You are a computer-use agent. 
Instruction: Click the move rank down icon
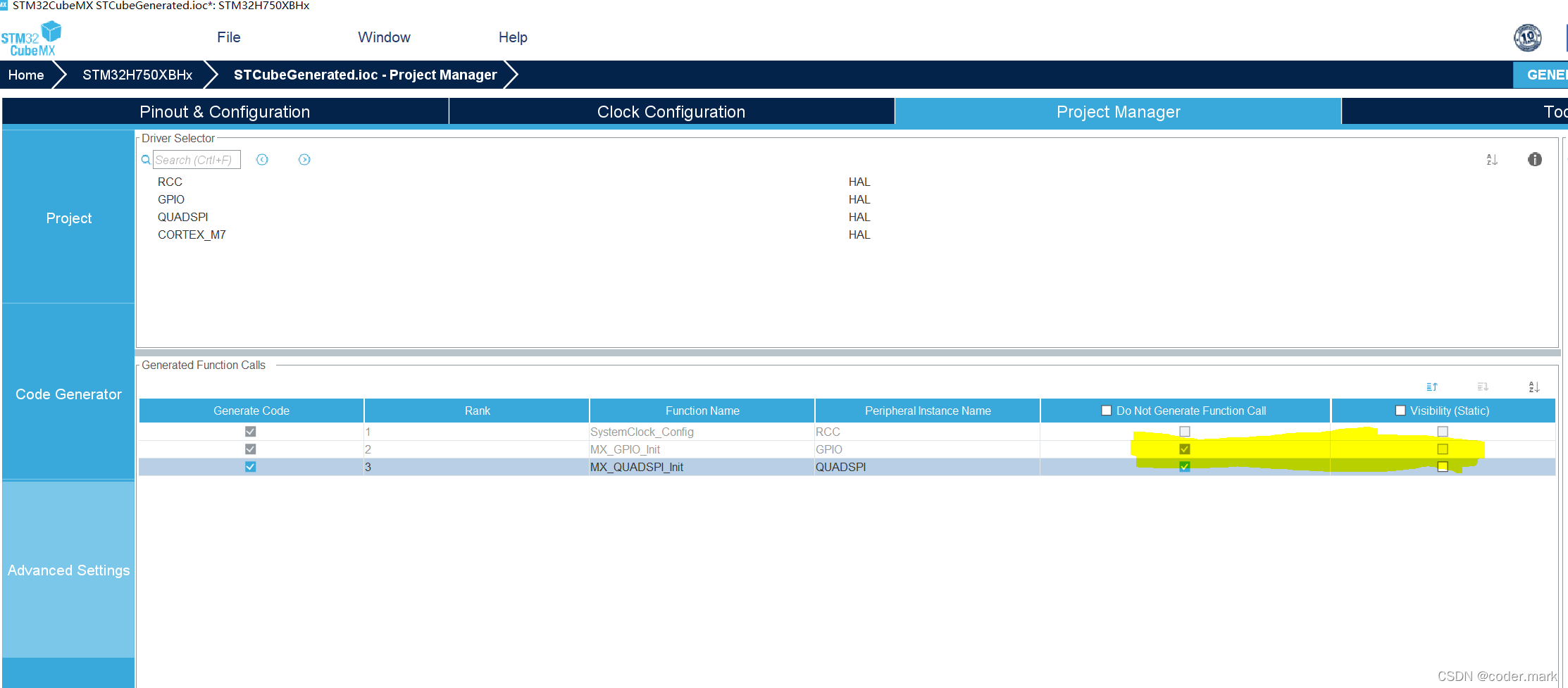[x=1483, y=387]
